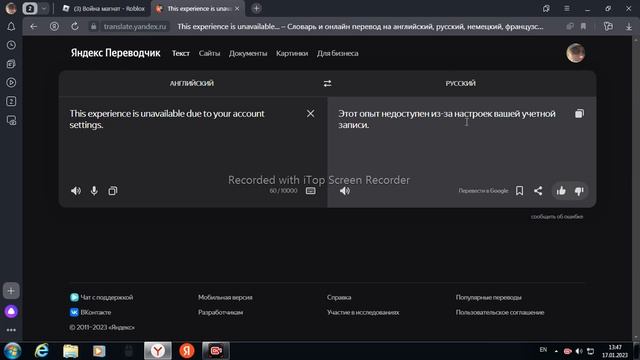Launch Internet Explorer from taskbar

41,351
